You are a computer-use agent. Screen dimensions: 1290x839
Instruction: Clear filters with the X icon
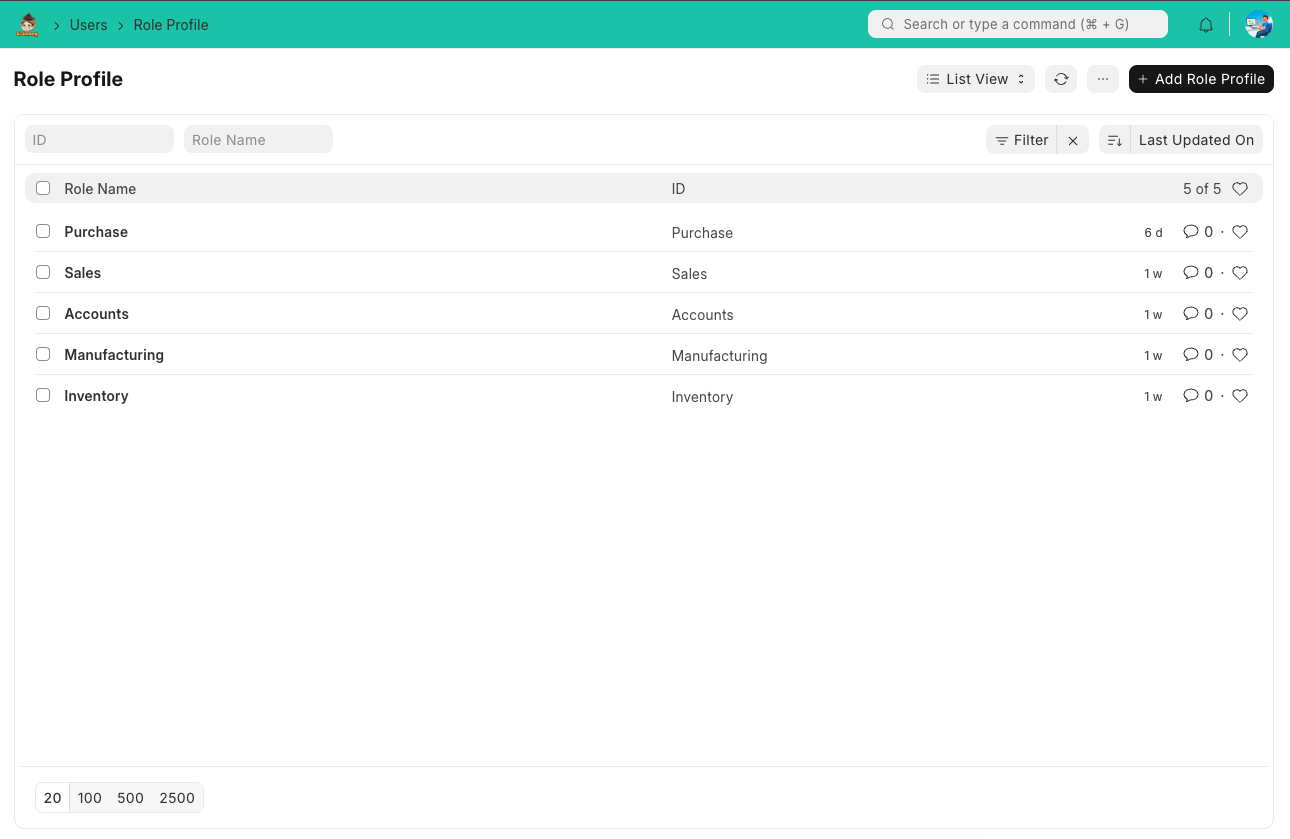[1073, 140]
